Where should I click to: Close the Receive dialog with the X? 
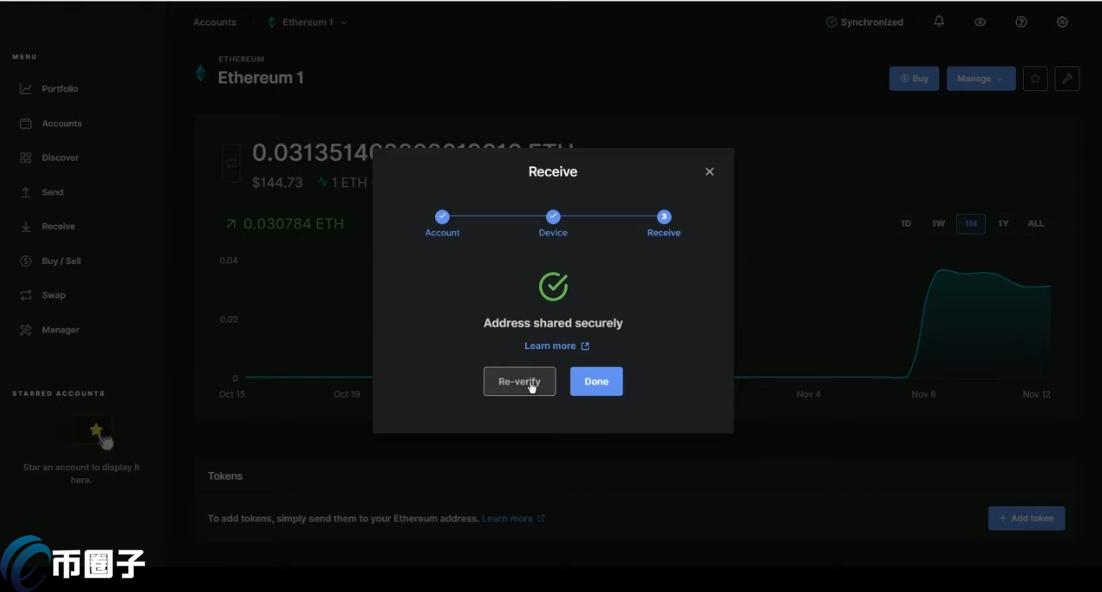click(710, 172)
